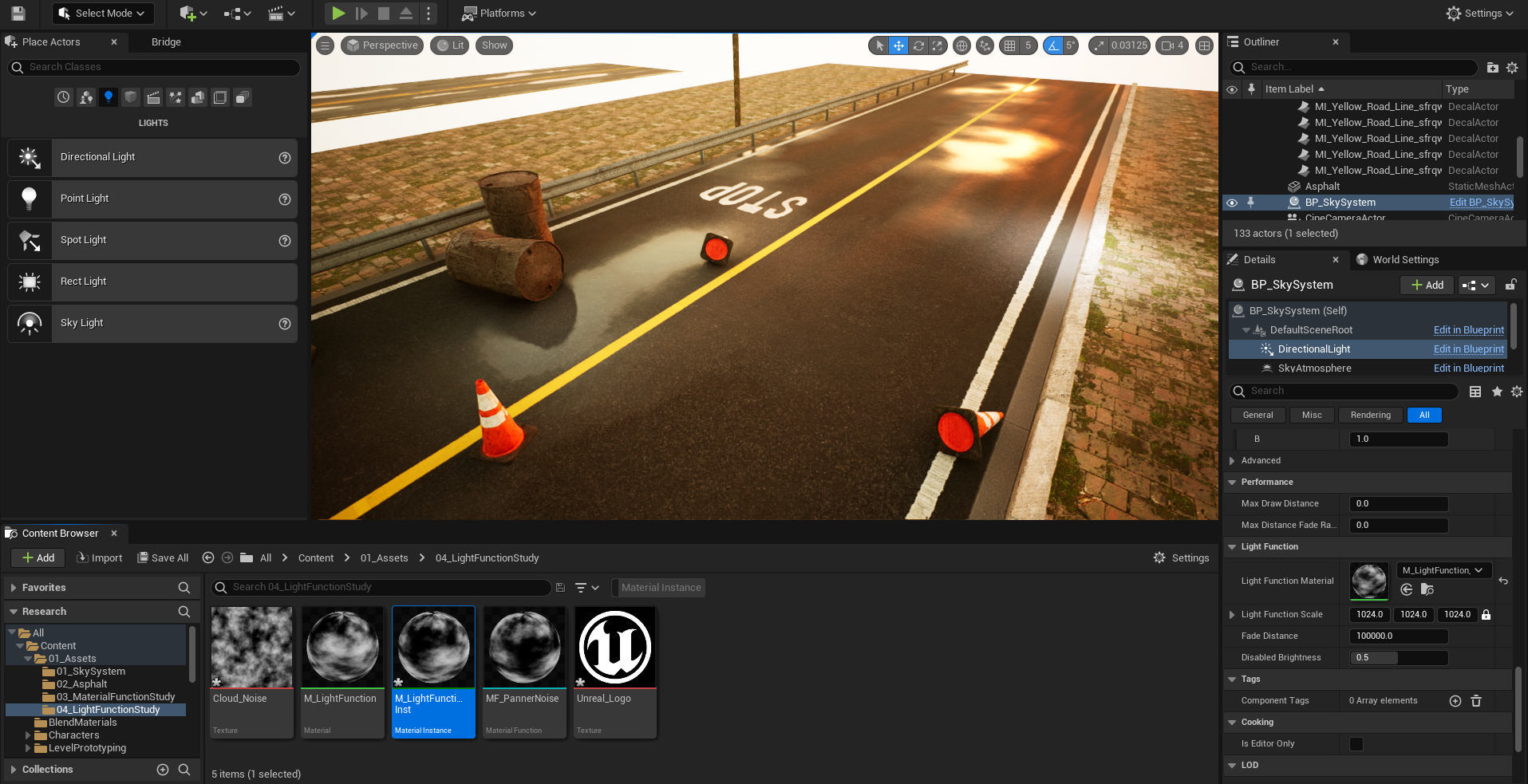Open the Outliner settings gear
The image size is (1528, 784).
1511,68
